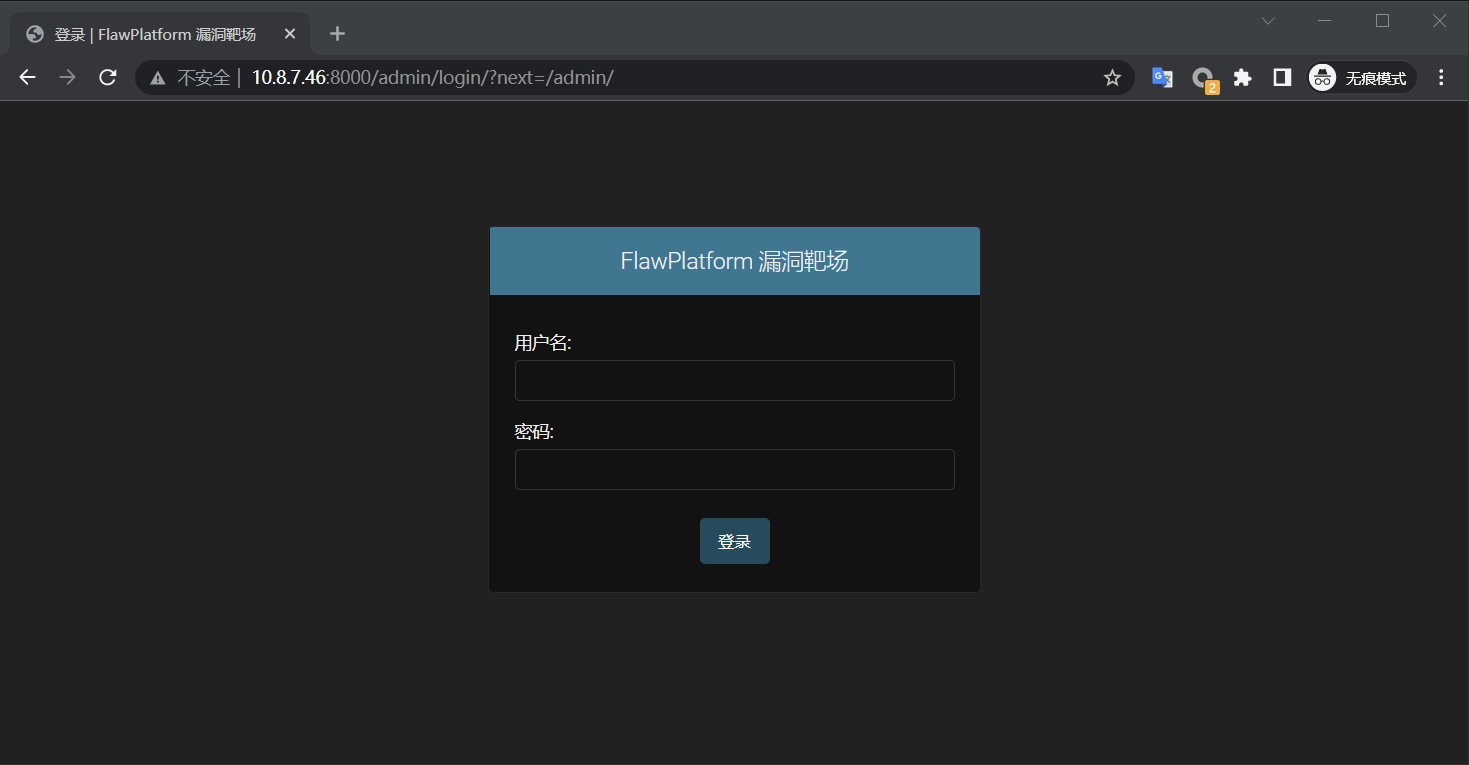This screenshot has width=1469, height=765.
Task: Click the not-secure warning triangle icon
Action: (x=158, y=78)
